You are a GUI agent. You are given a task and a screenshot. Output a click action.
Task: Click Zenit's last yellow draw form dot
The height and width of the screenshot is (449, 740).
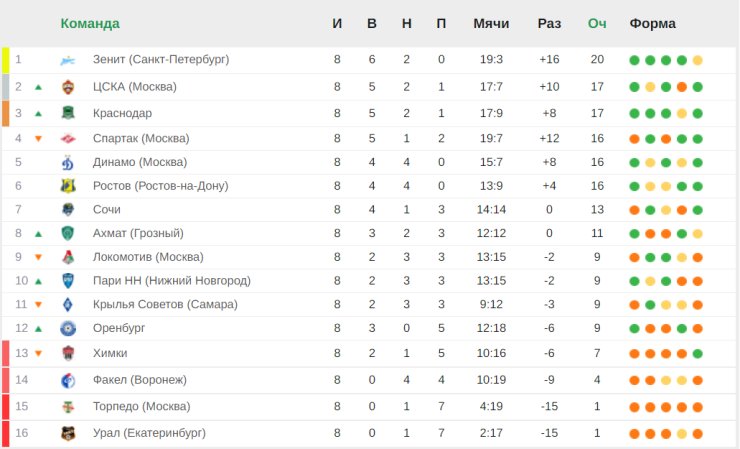[x=698, y=60]
